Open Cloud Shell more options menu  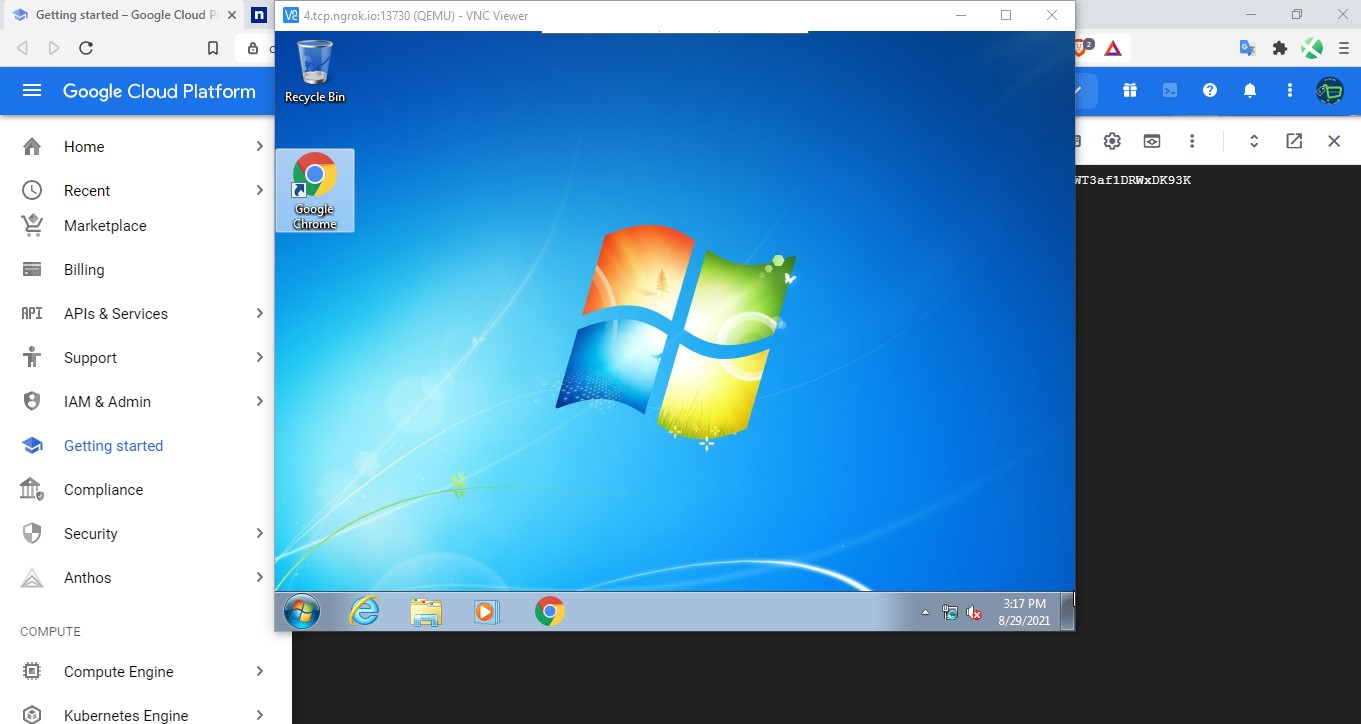click(x=1192, y=141)
